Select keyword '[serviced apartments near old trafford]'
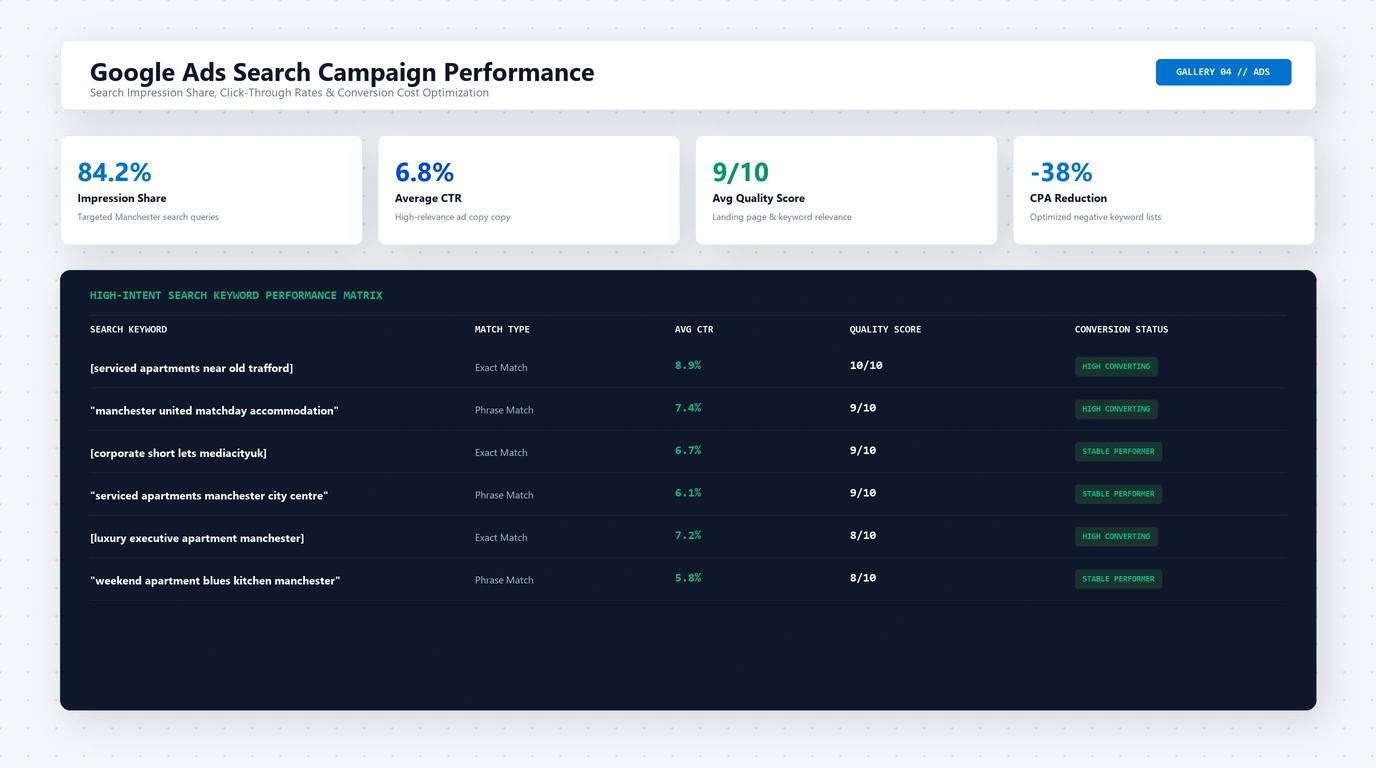The image size is (1376, 768). click(x=192, y=368)
